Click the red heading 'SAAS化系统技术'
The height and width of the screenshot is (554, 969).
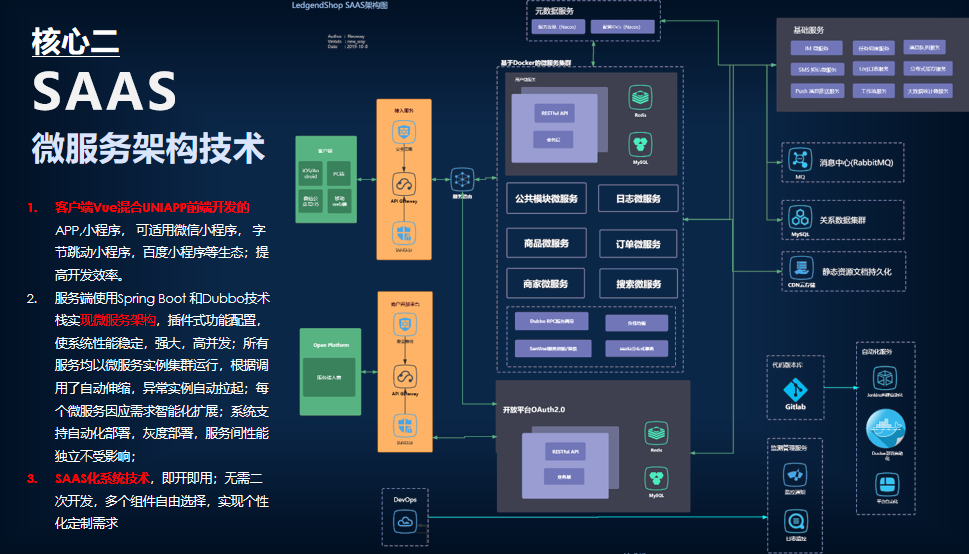tap(102, 478)
